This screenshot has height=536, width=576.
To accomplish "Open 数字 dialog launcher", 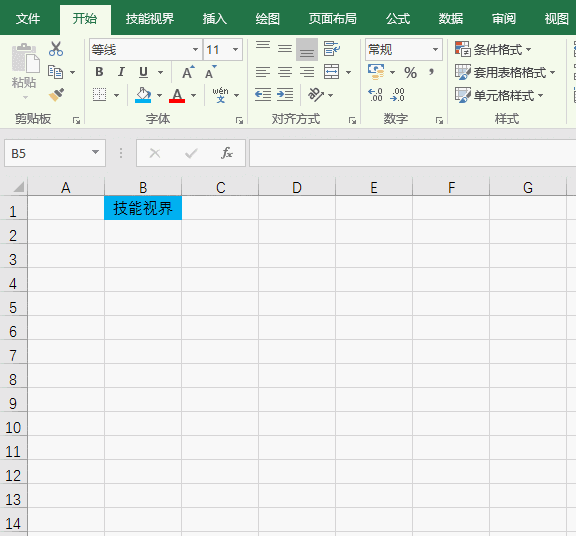I will click(439, 120).
